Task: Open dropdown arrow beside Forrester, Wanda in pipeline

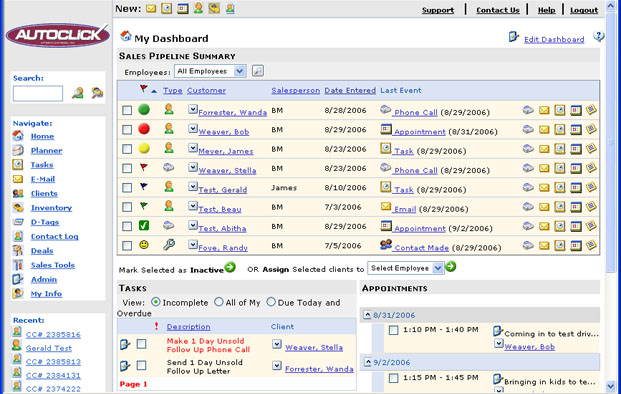Action: [192, 109]
